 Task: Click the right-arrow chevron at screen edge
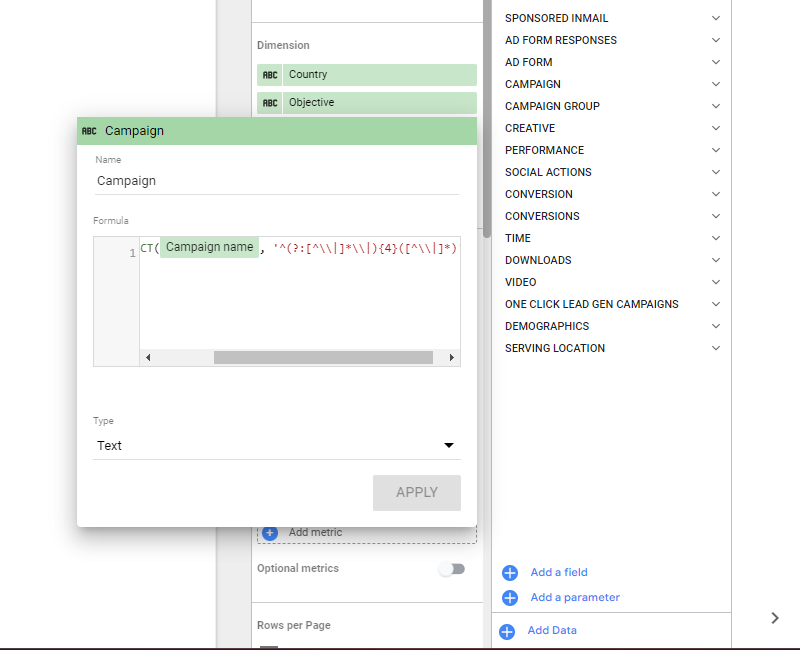[x=775, y=618]
